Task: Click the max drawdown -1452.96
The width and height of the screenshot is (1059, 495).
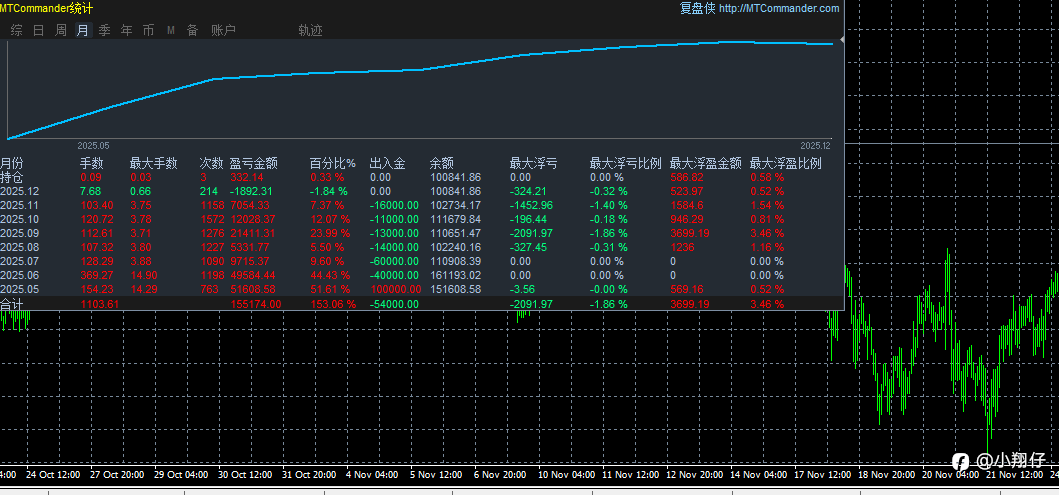Action: click(532, 205)
